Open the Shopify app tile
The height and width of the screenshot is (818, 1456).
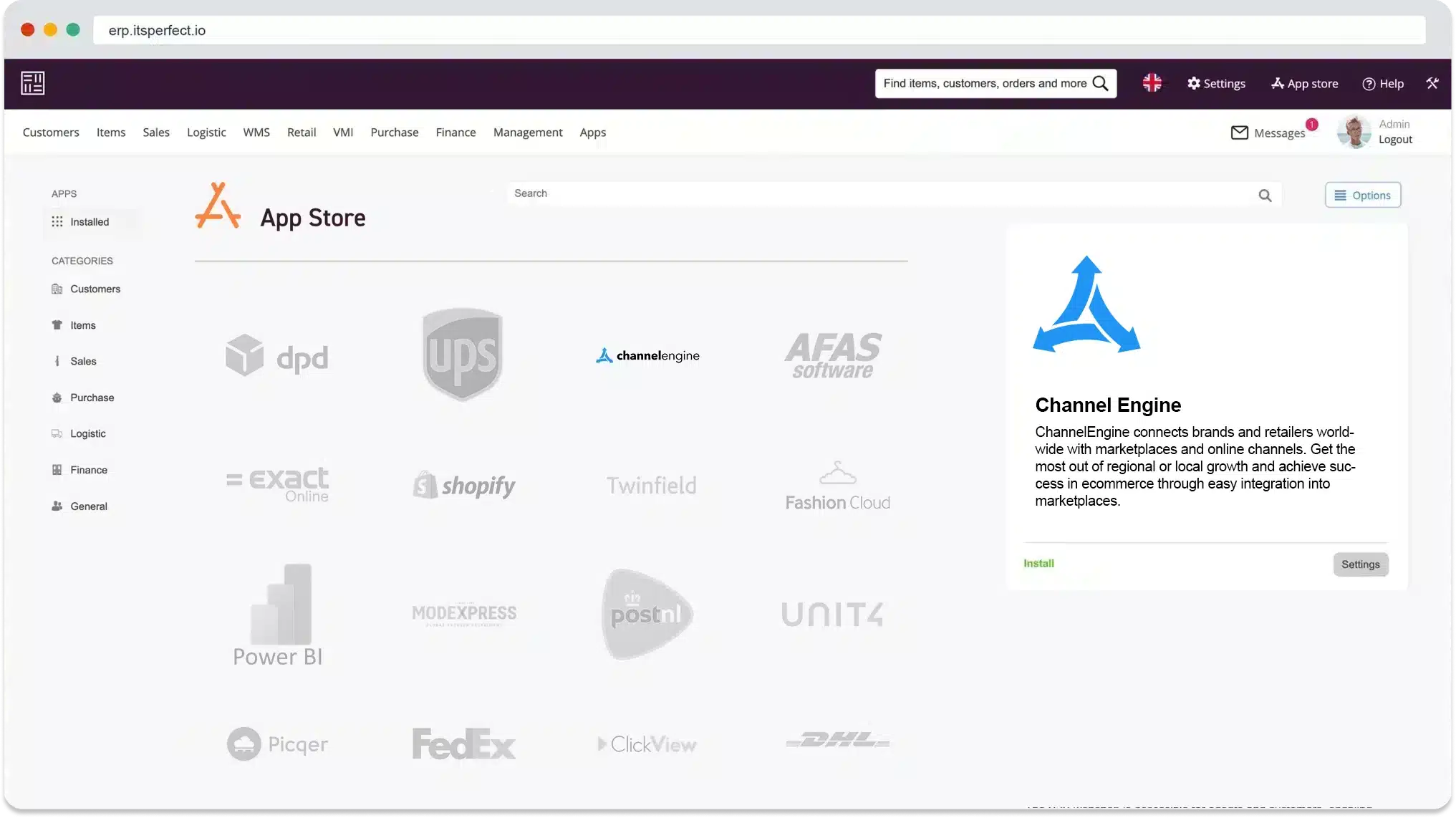(463, 486)
